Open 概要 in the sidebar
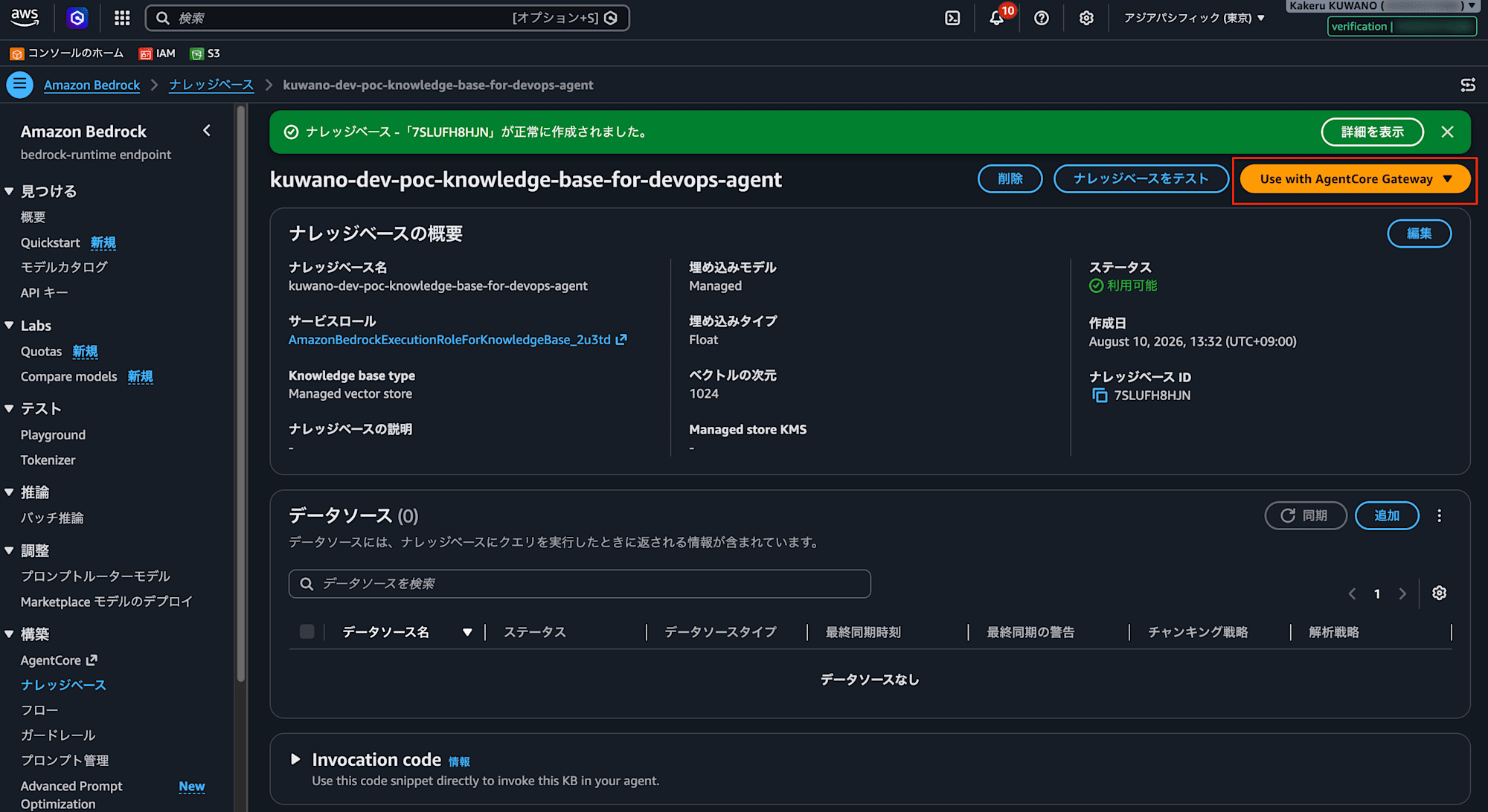The image size is (1488, 812). point(33,217)
